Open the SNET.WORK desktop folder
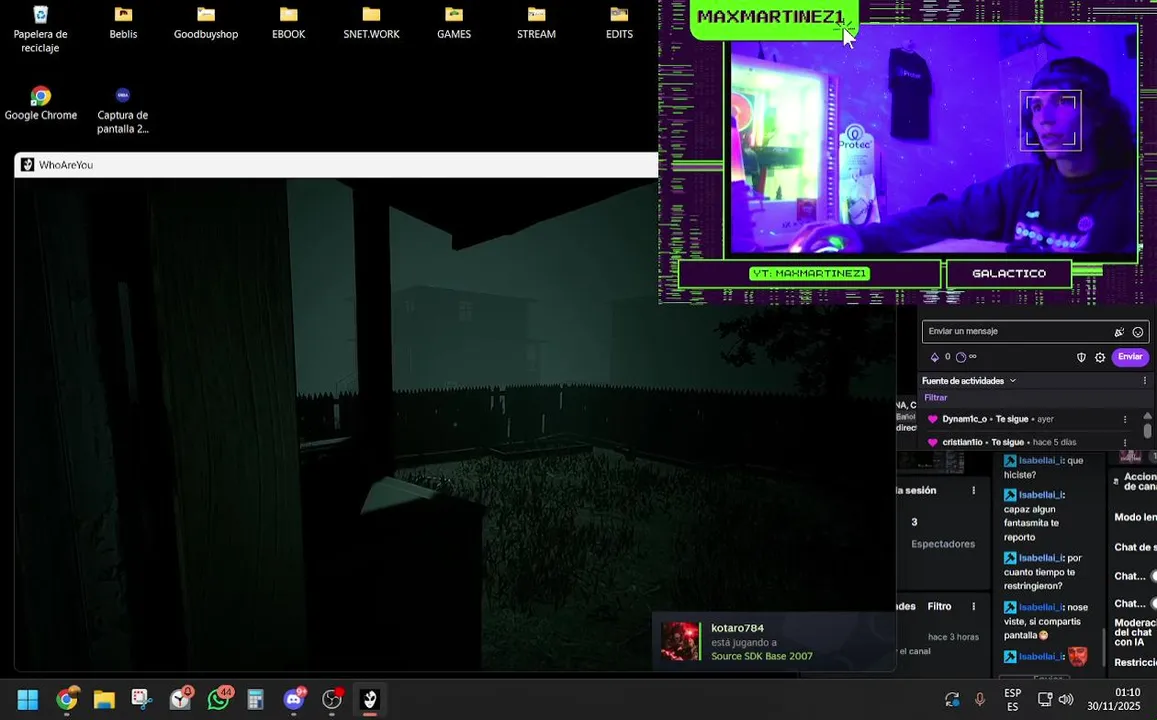 click(371, 23)
